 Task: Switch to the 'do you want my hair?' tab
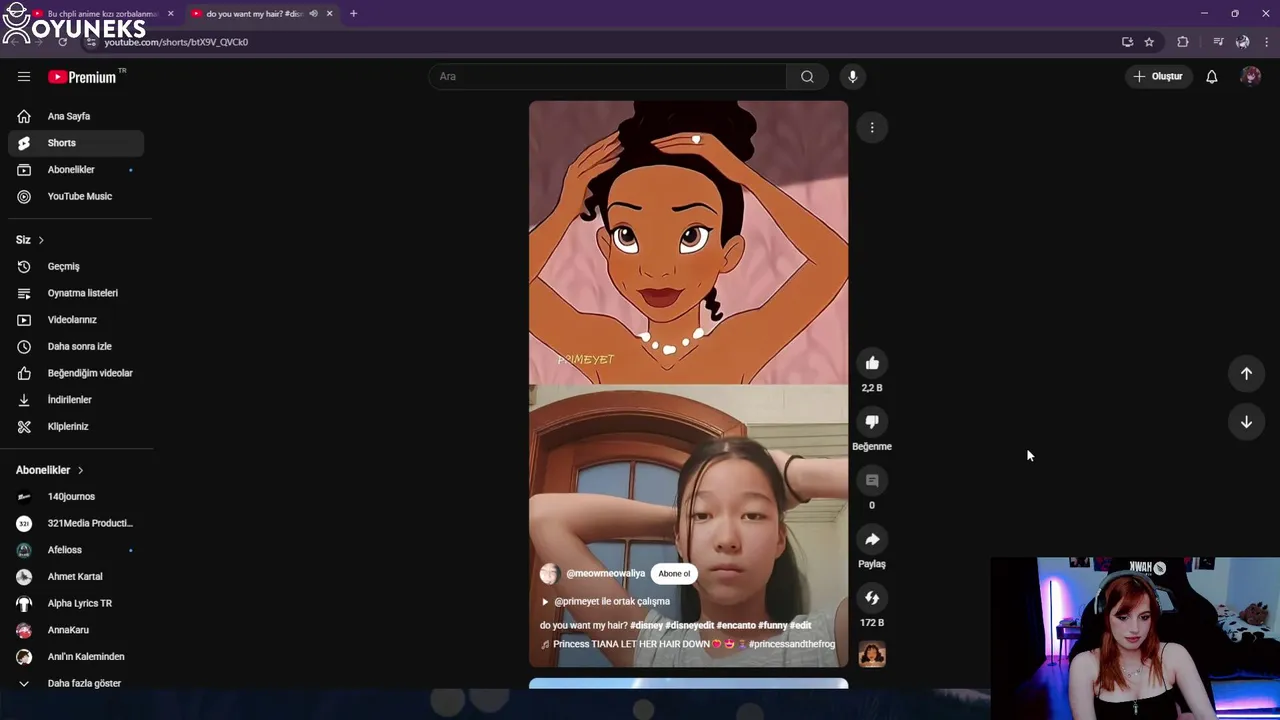point(255,14)
